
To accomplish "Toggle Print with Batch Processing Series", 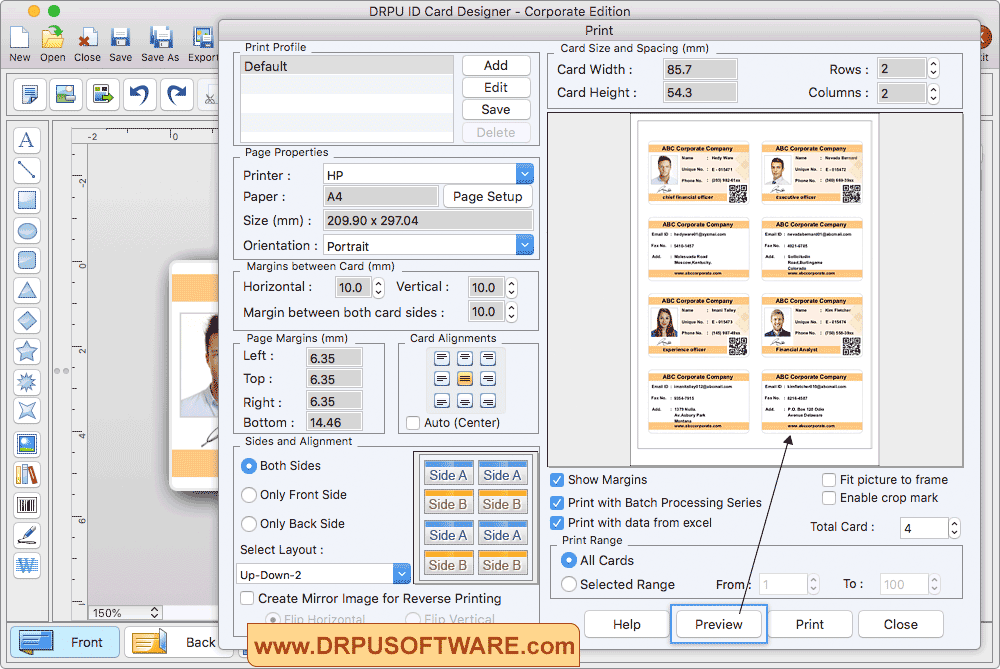I will (x=557, y=503).
